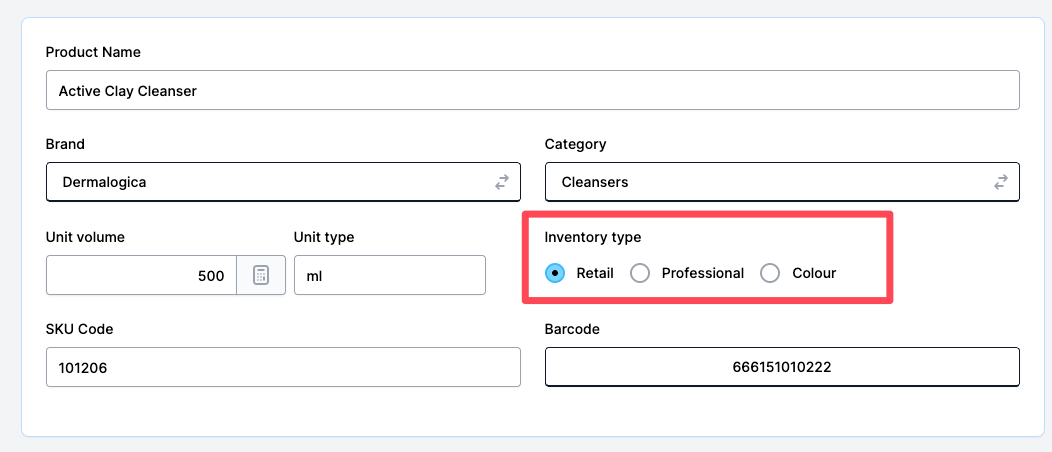Click the 'SKU Code' label text
The image size is (1052, 452).
click(x=79, y=329)
